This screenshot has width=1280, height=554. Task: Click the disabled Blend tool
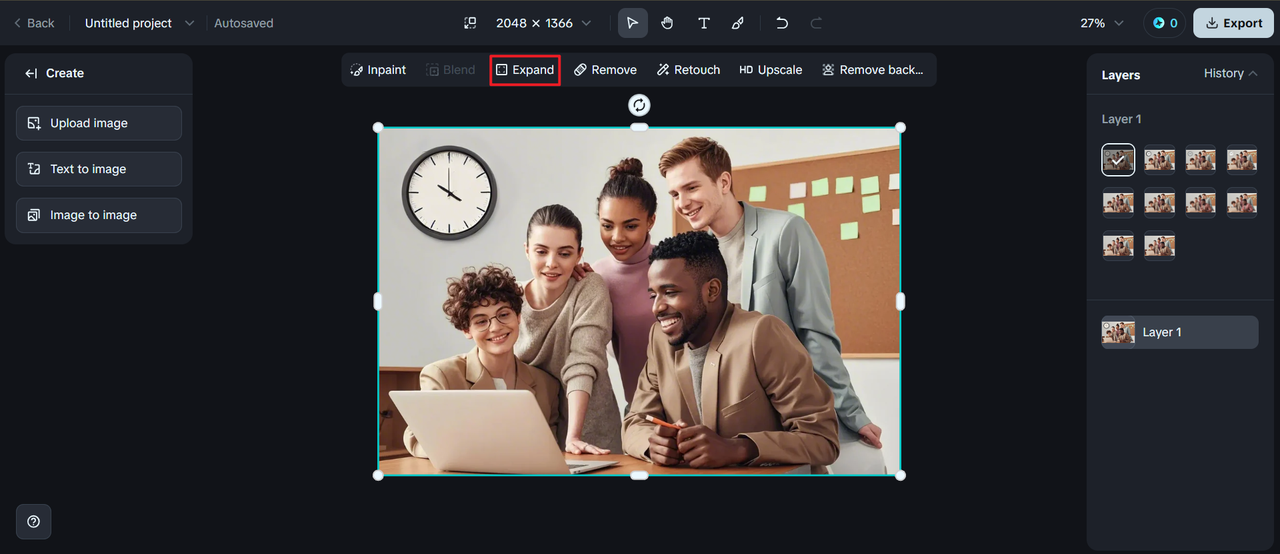(x=450, y=70)
